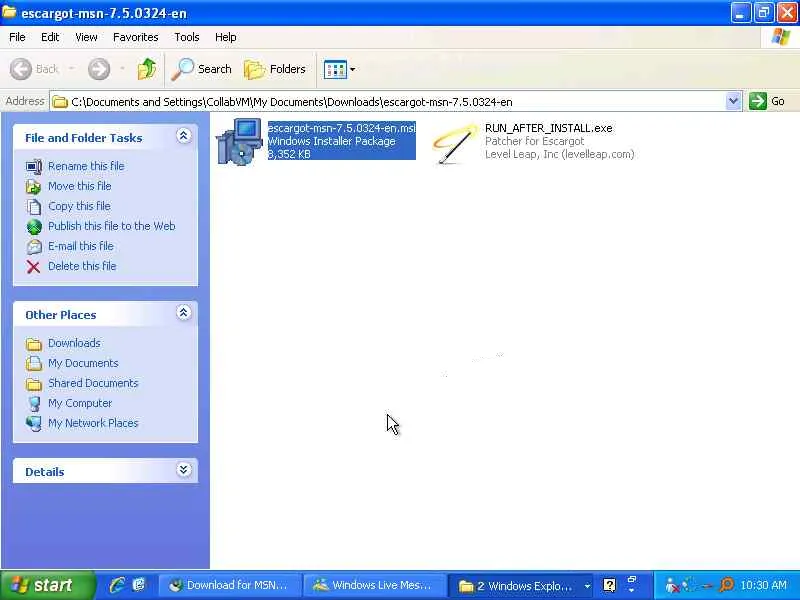Click the folder icon in address bar
This screenshot has height=600, width=800.
click(60, 102)
